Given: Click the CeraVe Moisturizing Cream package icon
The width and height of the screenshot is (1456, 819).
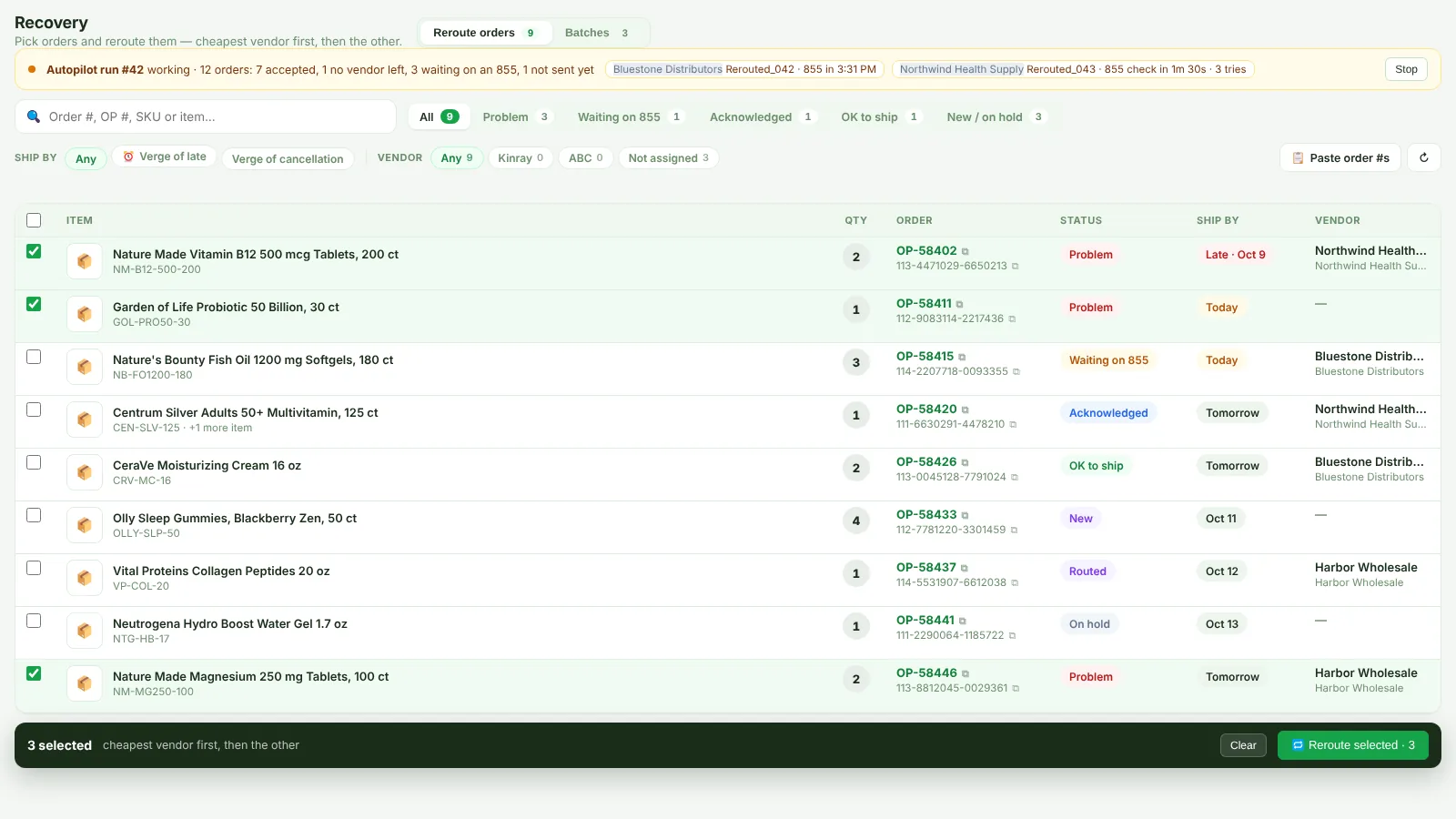Looking at the screenshot, I should coord(85,472).
